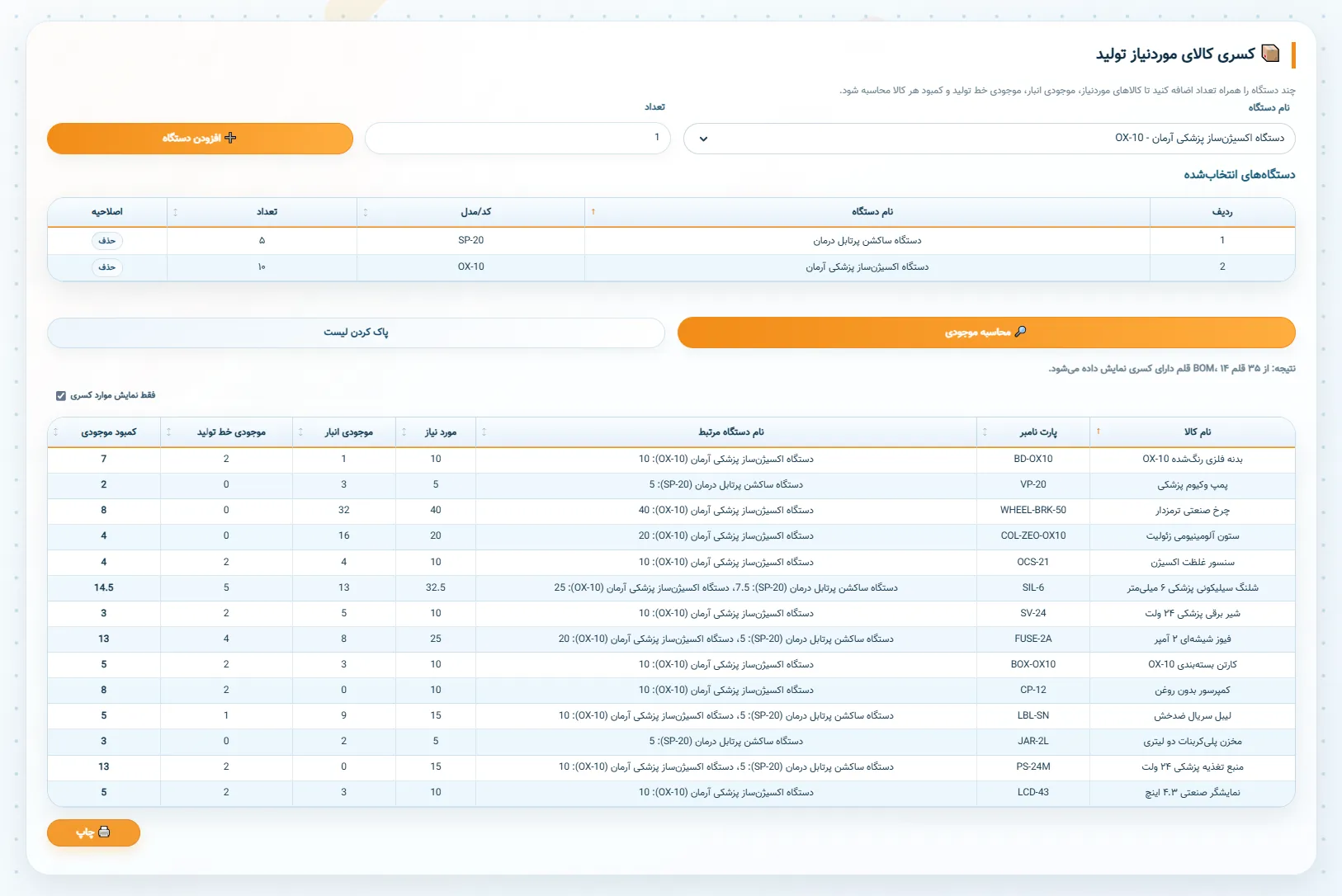This screenshot has height=896, width=1342.
Task: Sort results by موجودی خط تولید arrows
Action: [169, 431]
